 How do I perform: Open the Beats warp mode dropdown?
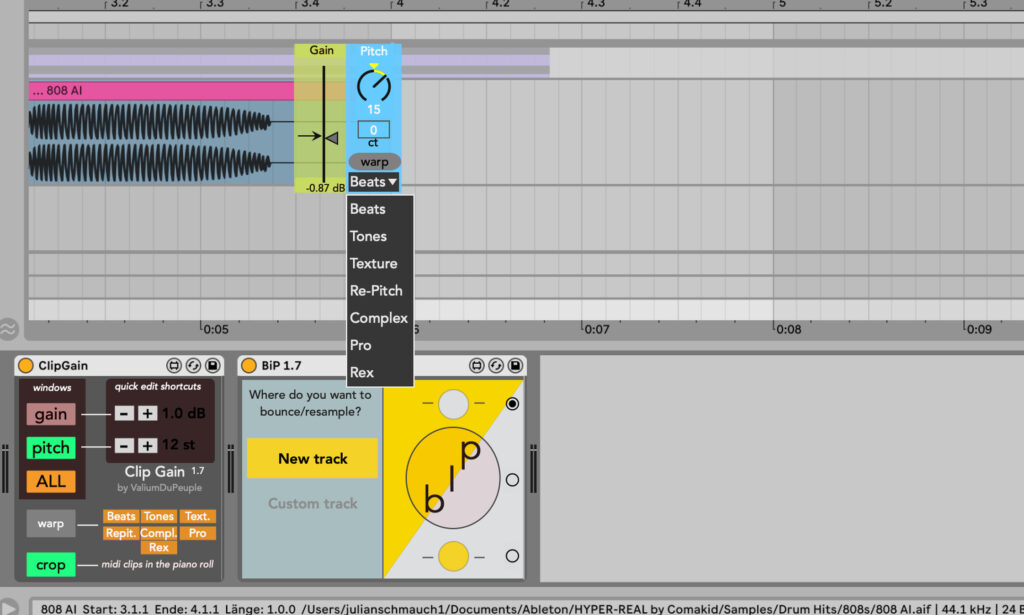(x=374, y=182)
